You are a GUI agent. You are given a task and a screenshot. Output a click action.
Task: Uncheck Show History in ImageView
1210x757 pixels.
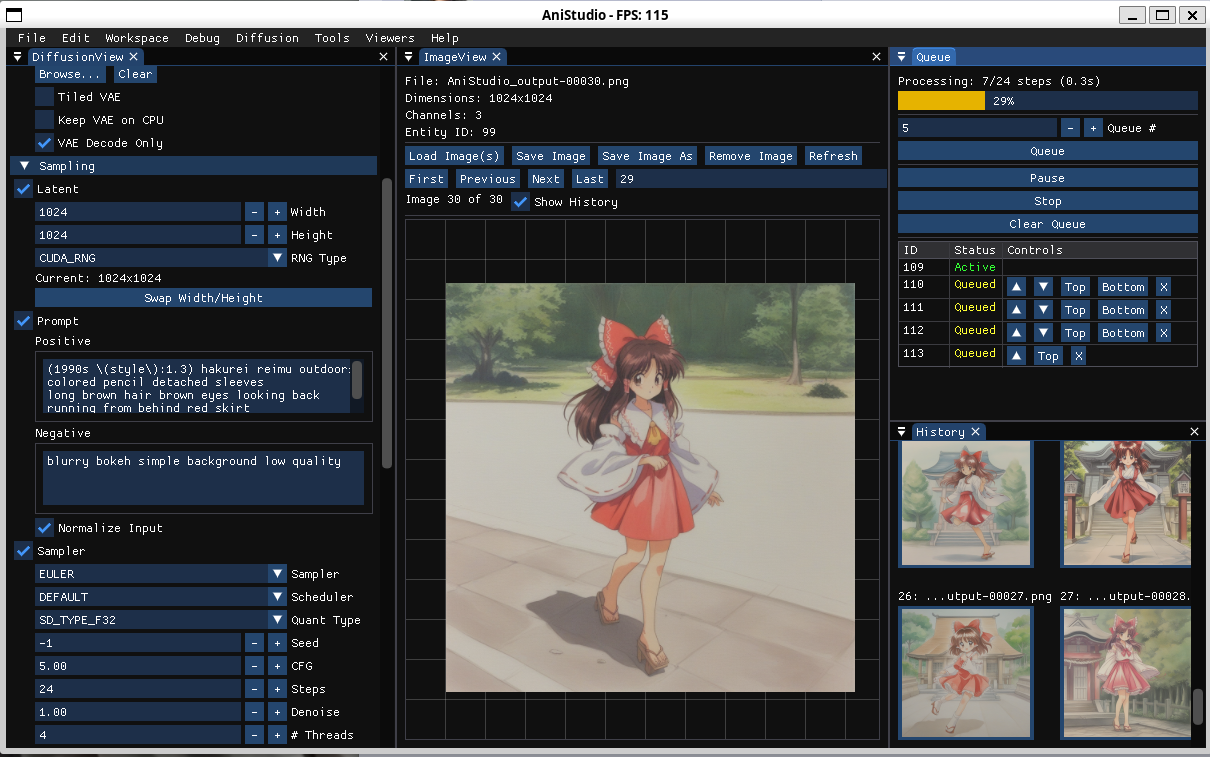(x=520, y=202)
